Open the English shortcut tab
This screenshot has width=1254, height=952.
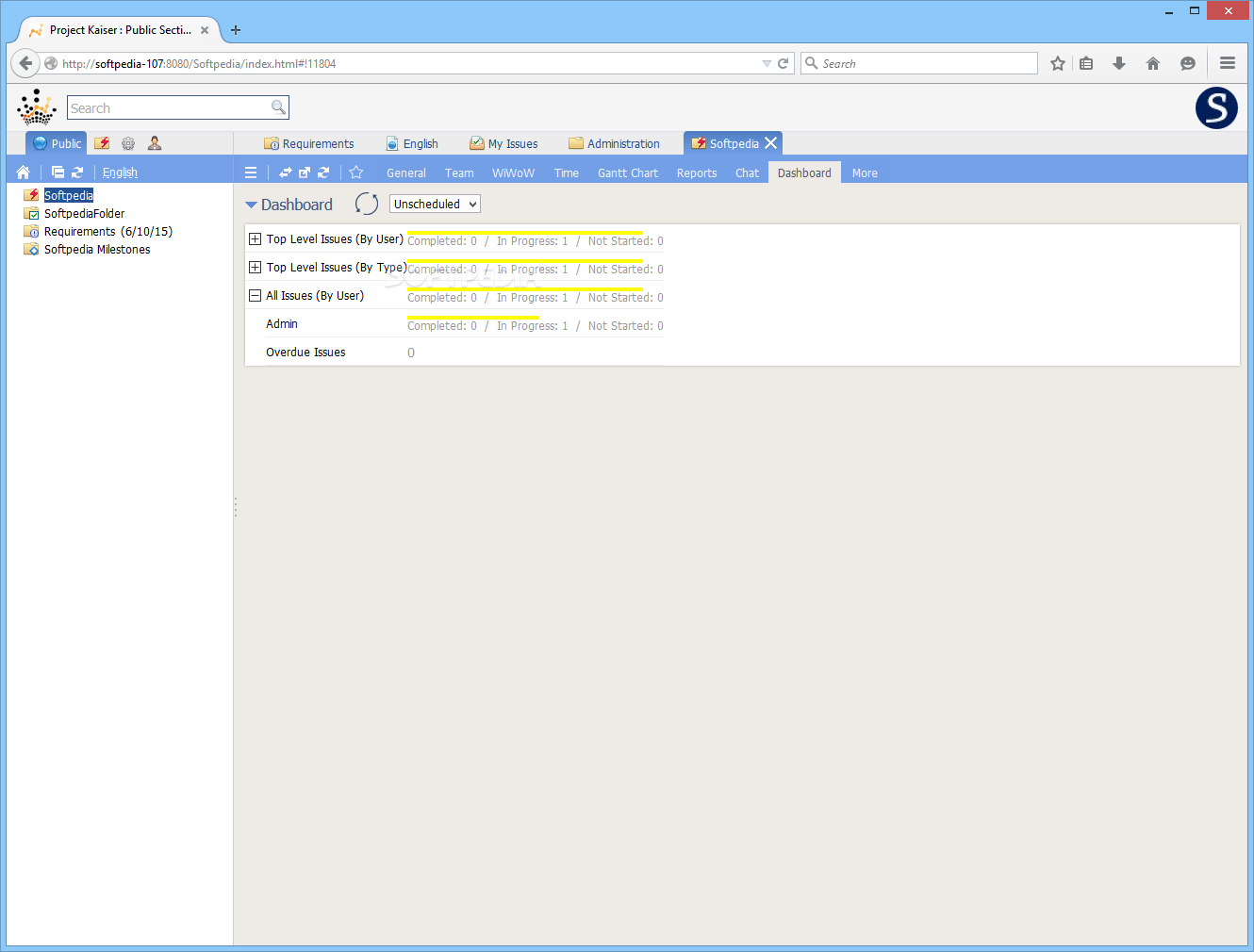pyautogui.click(x=412, y=144)
